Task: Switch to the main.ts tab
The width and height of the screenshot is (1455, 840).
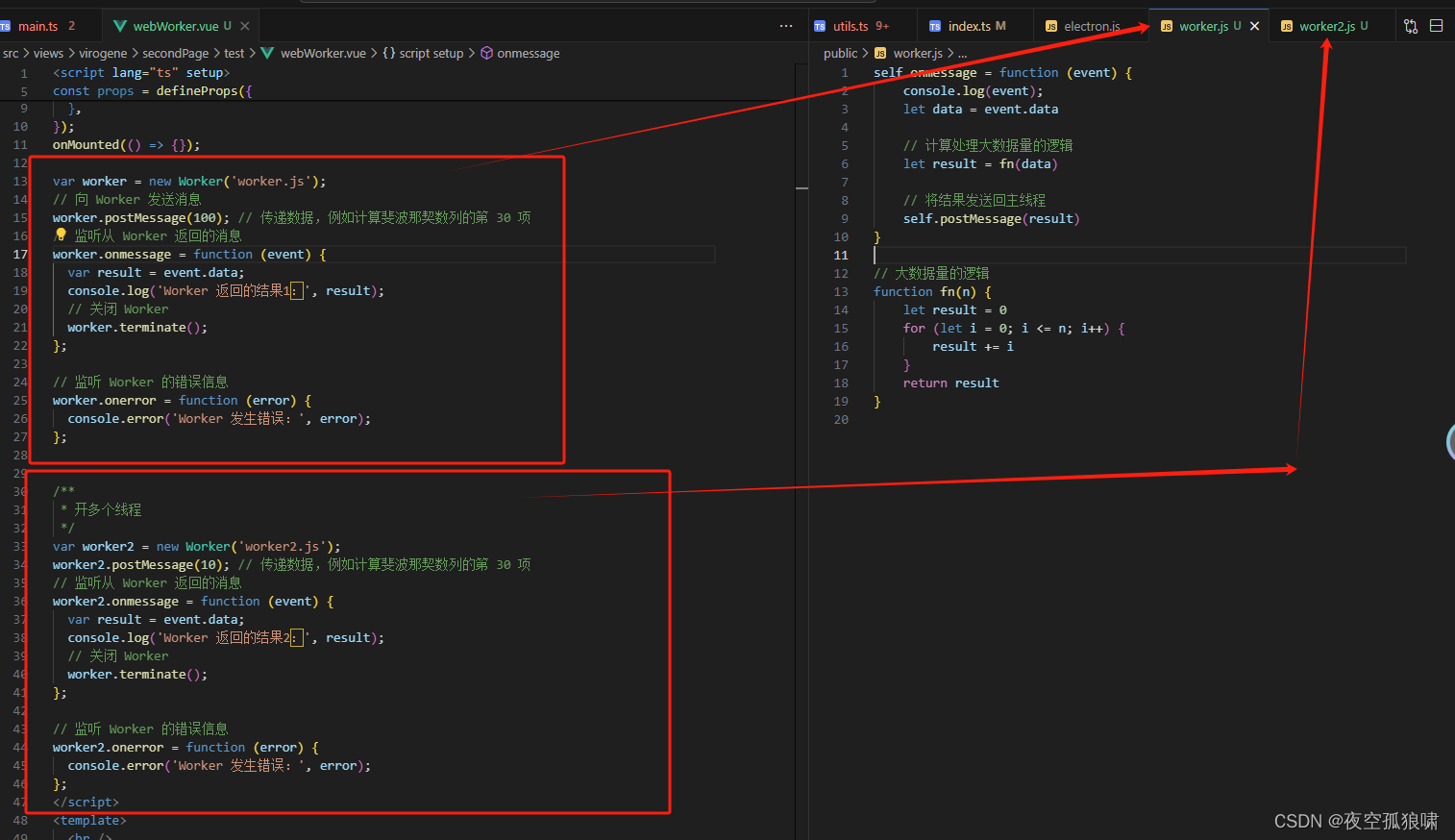Action: point(37,26)
